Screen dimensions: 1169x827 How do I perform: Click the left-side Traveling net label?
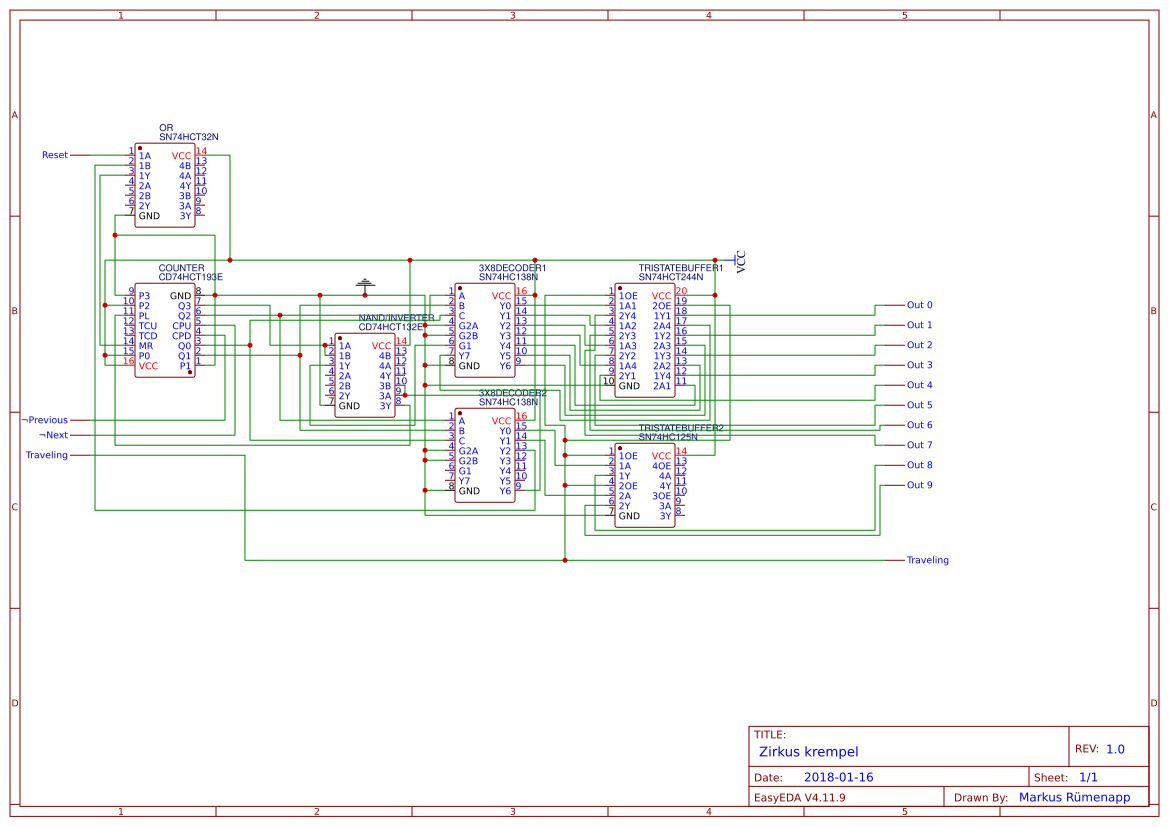pyautogui.click(x=45, y=455)
